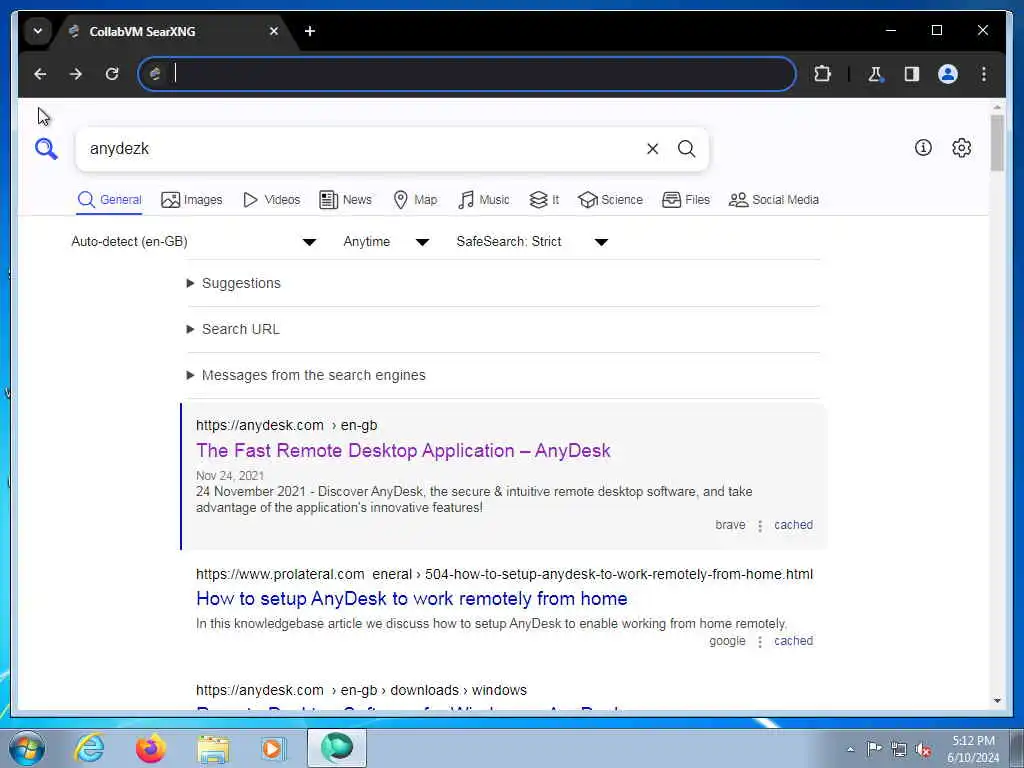Click the https://anydesk.com en-gb URL
Viewport: 1024px width, 768px height.
(287, 425)
